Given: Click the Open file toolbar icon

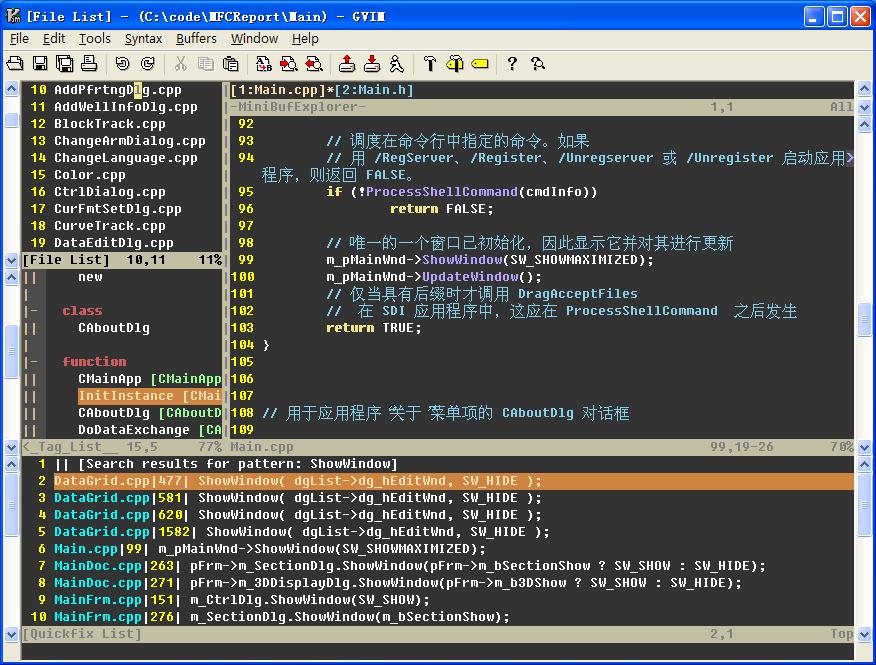Looking at the screenshot, I should pyautogui.click(x=15, y=64).
